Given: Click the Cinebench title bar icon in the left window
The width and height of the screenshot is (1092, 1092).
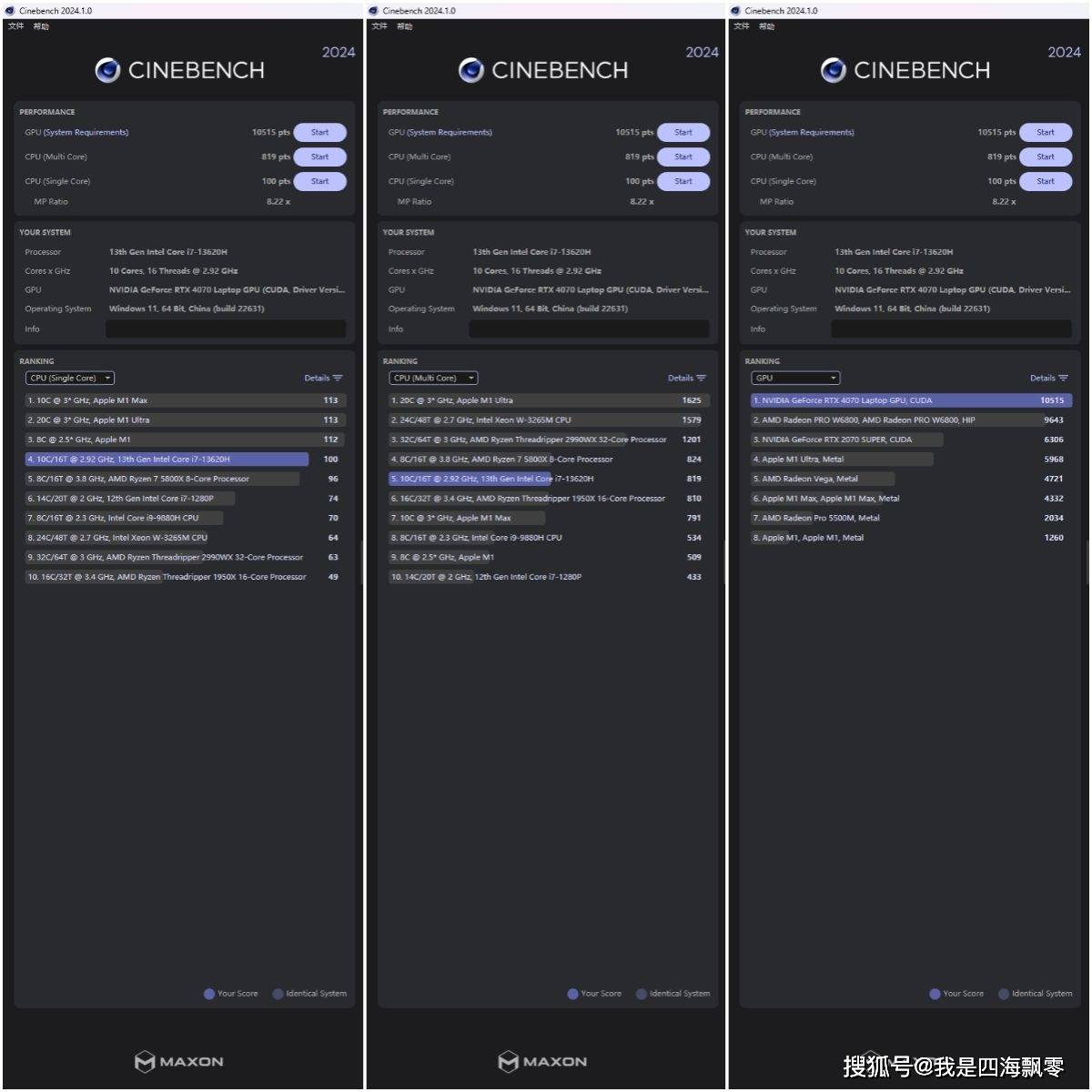Looking at the screenshot, I should coord(9,11).
